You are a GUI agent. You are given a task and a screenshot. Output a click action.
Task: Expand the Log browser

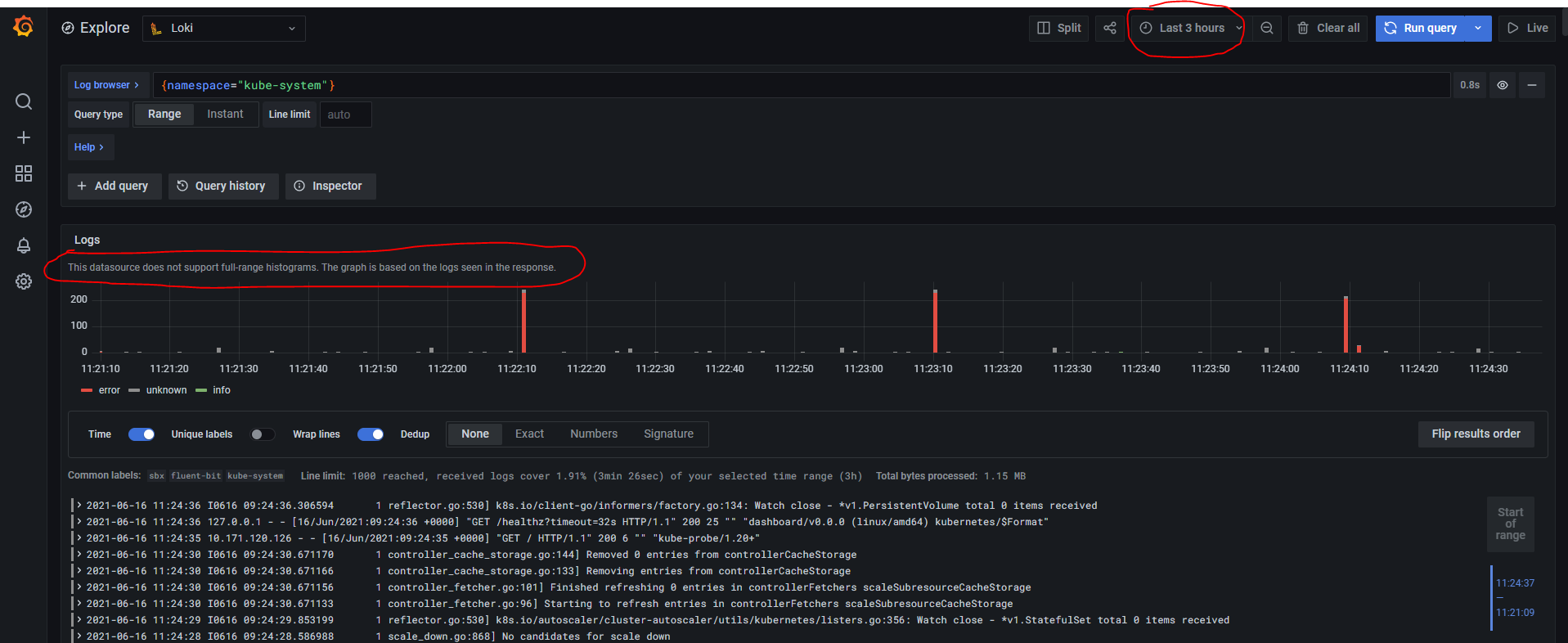click(x=107, y=85)
